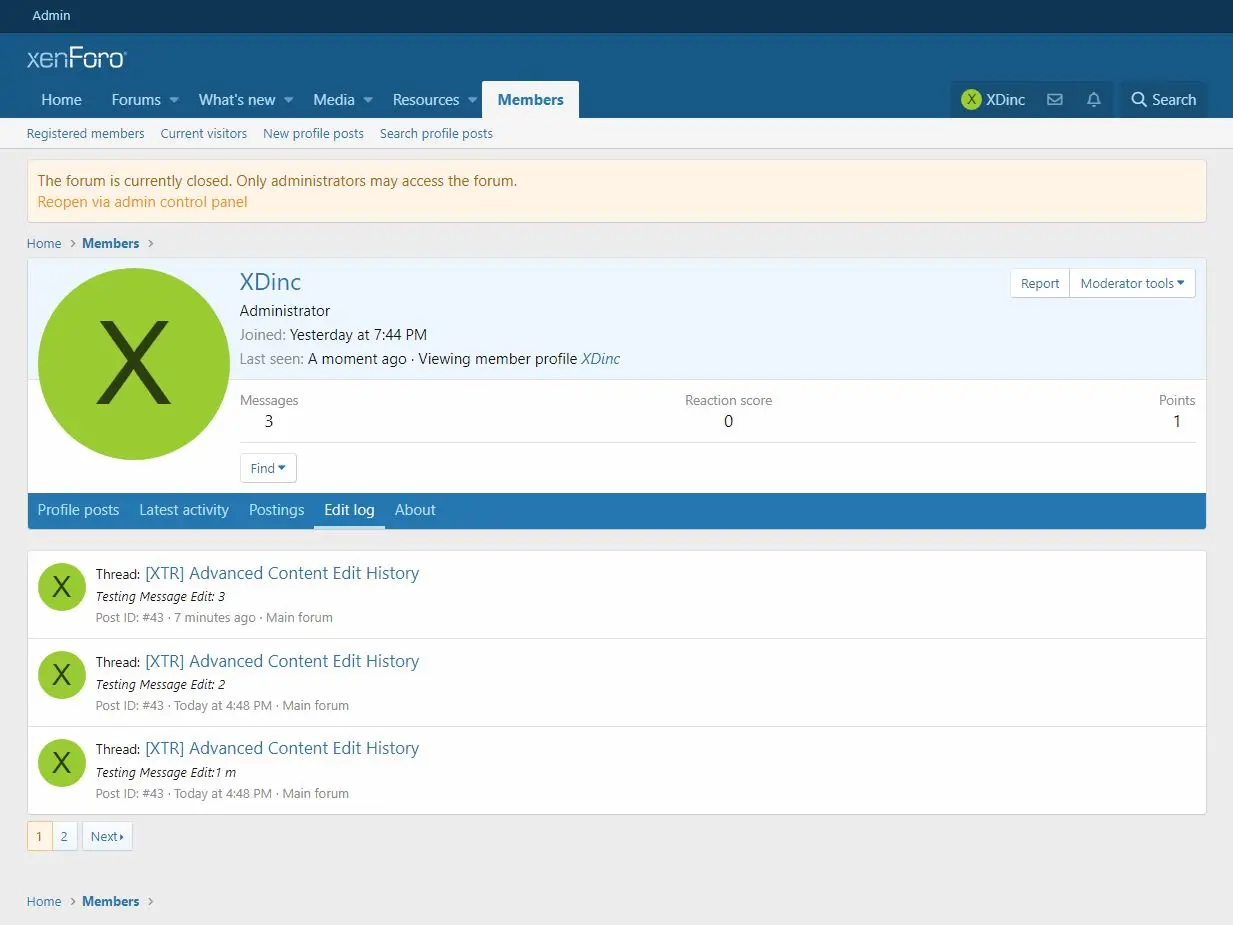Open XDinc account menu in navigation bar
The height and width of the screenshot is (925, 1233).
[x=993, y=100]
